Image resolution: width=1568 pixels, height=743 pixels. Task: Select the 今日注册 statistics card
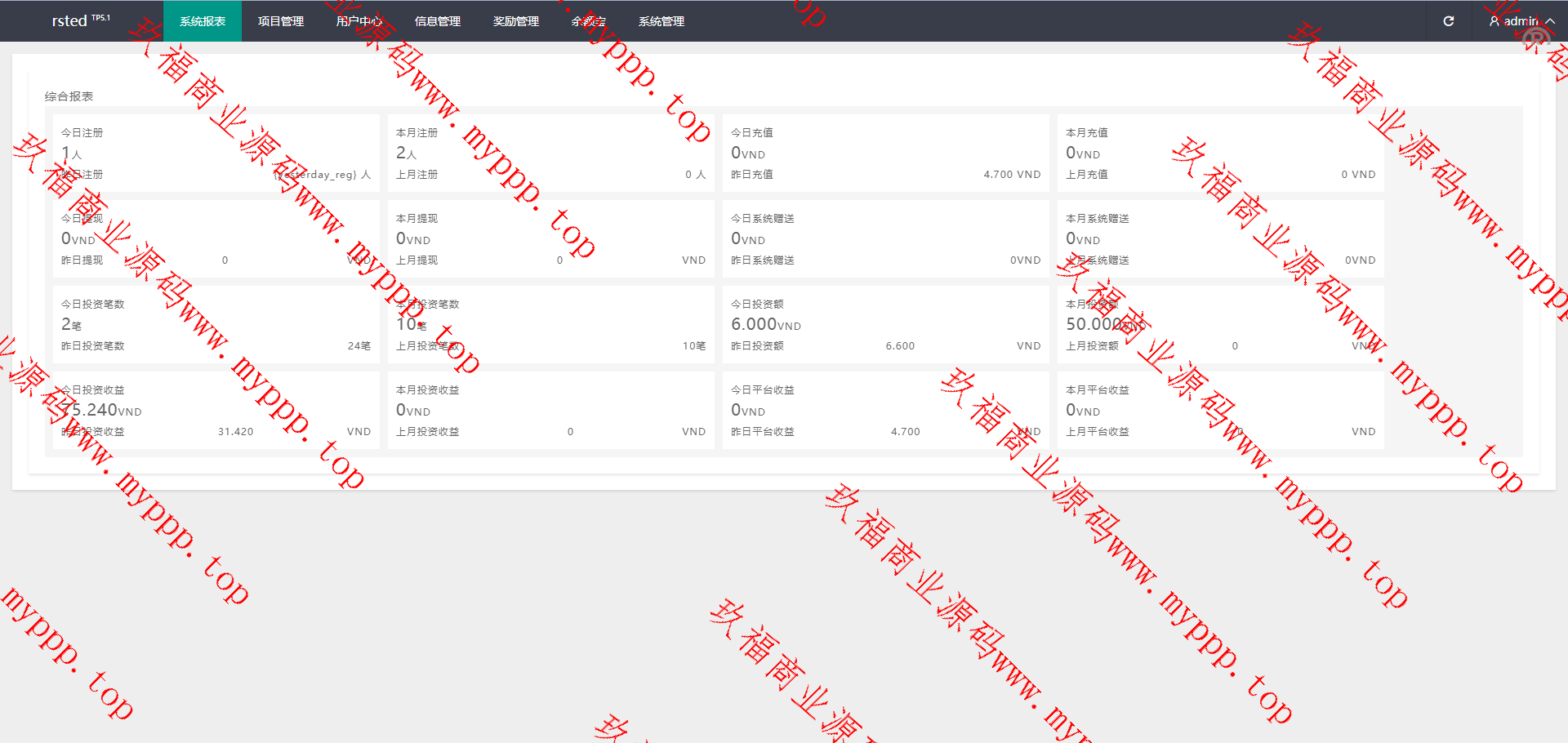[216, 153]
